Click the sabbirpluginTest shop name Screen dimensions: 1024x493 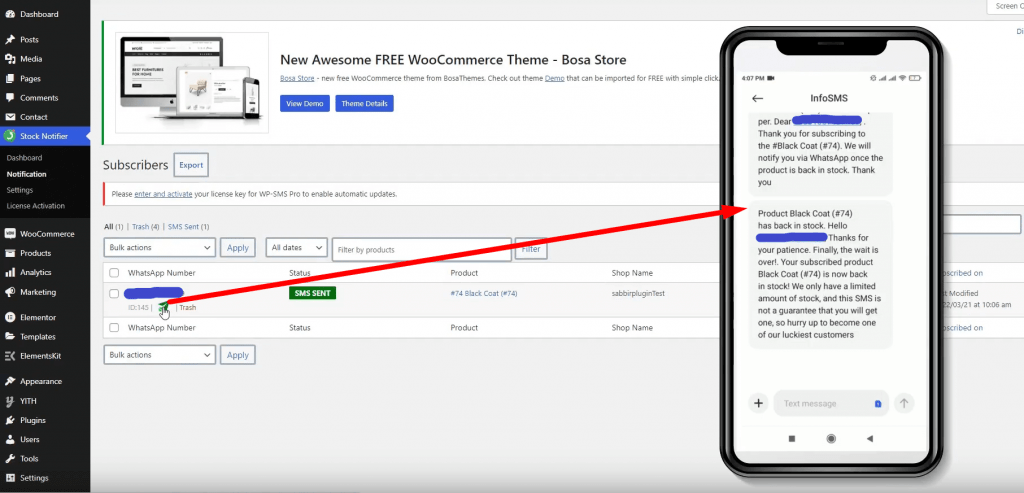click(x=638, y=294)
